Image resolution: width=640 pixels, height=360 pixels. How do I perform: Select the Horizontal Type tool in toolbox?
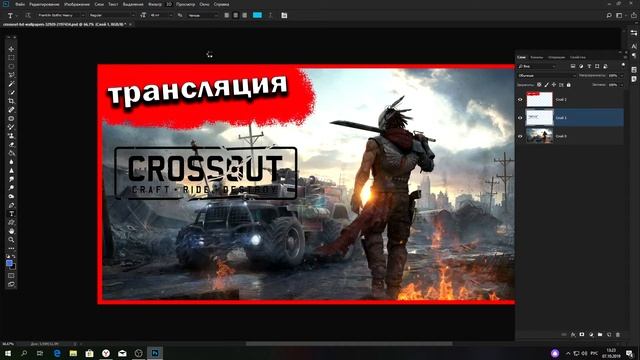click(x=11, y=214)
